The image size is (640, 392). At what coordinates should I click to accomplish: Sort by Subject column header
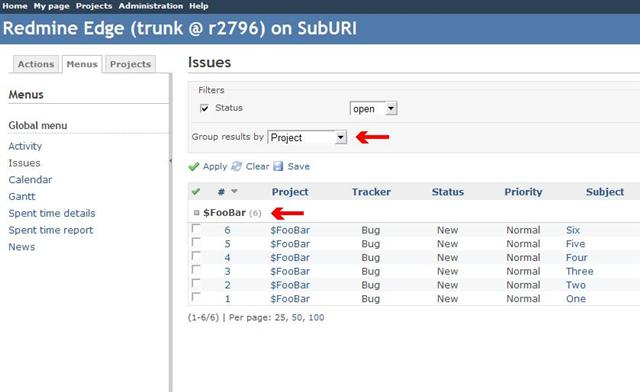(x=604, y=192)
